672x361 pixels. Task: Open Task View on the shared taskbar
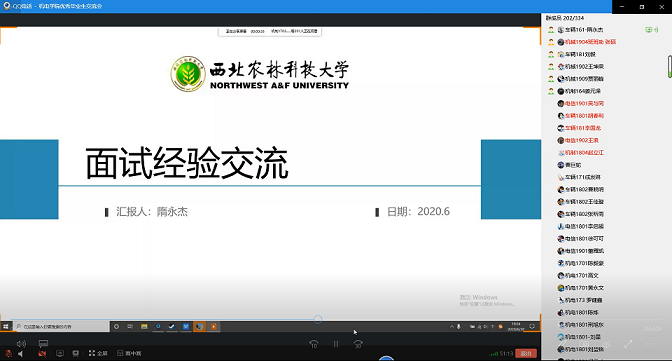(x=130, y=327)
